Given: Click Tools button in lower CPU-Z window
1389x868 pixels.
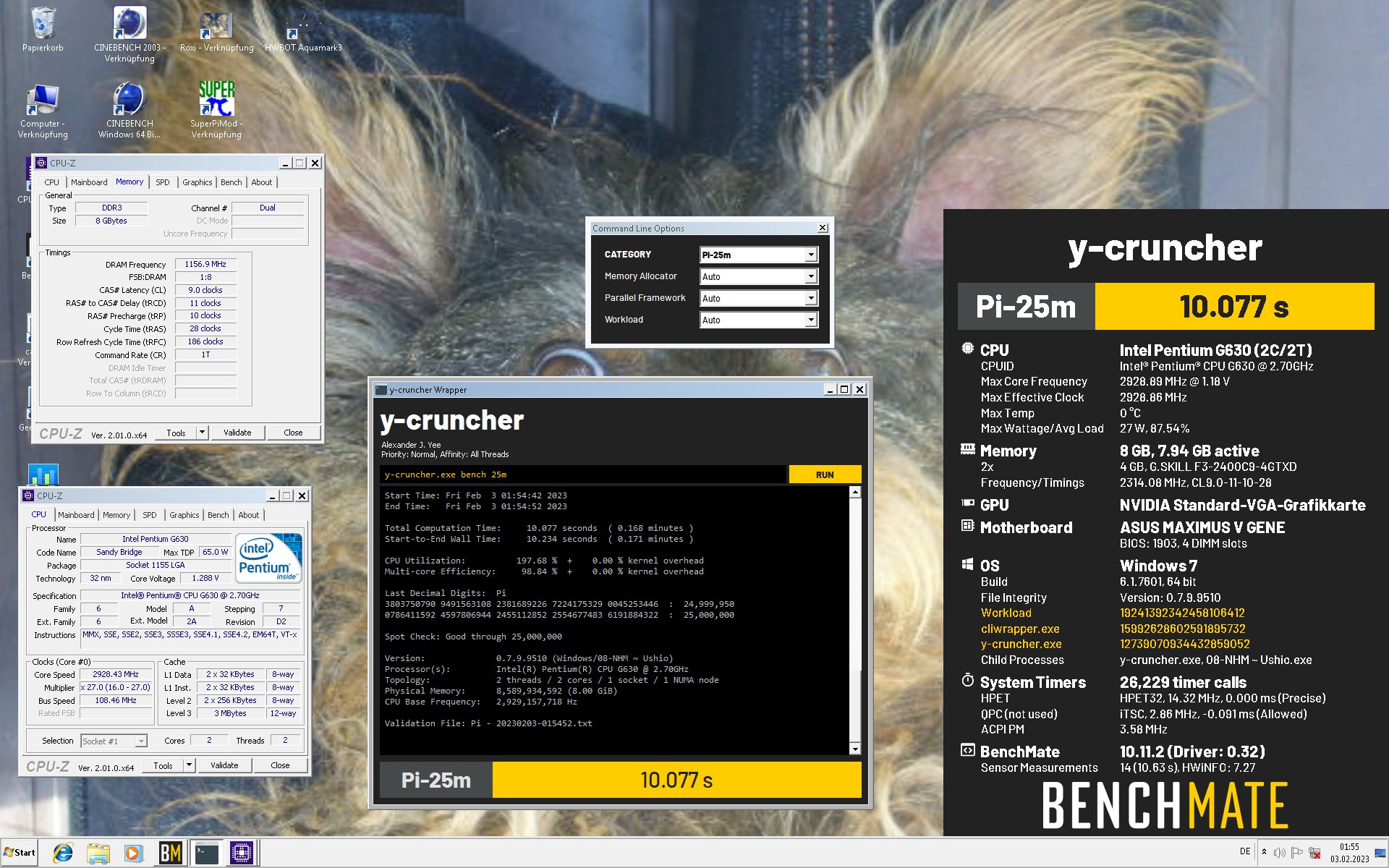Looking at the screenshot, I should pos(163,765).
